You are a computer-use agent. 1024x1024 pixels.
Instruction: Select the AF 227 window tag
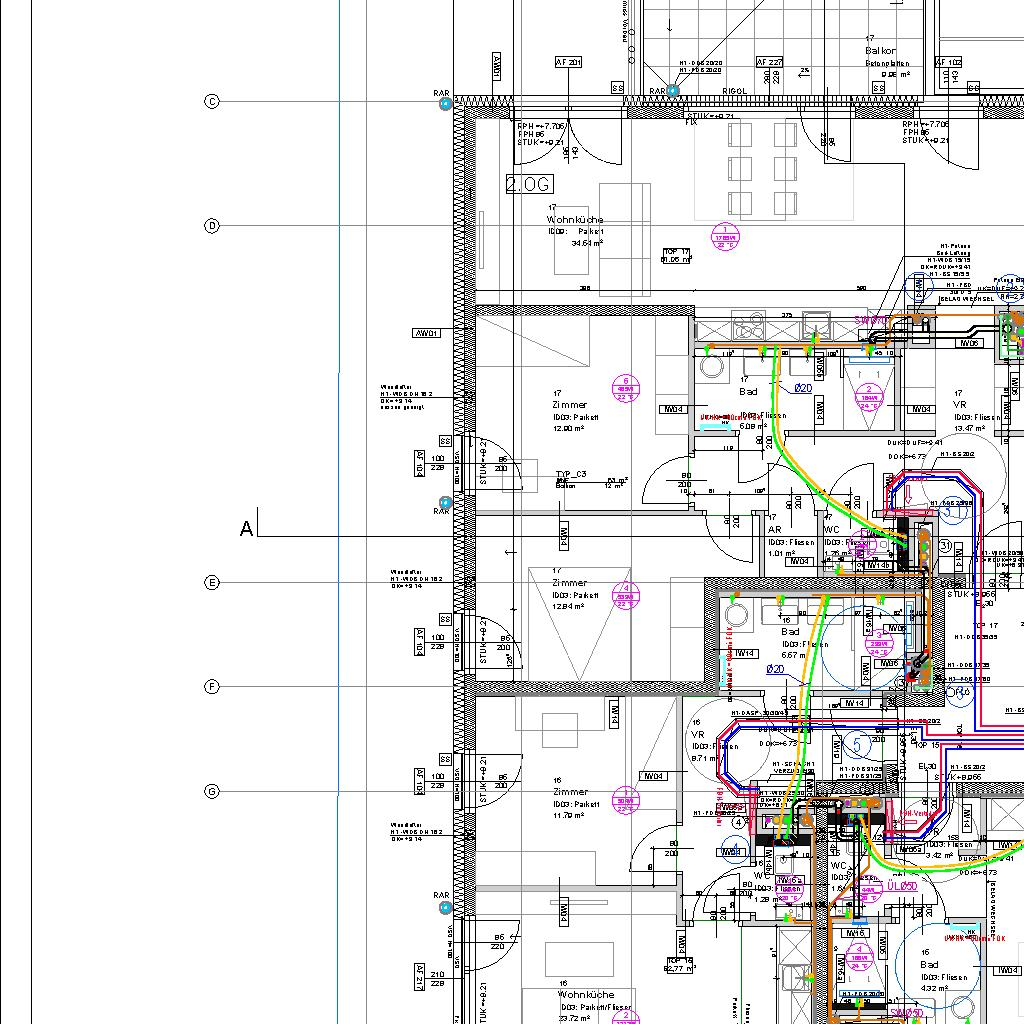[769, 62]
